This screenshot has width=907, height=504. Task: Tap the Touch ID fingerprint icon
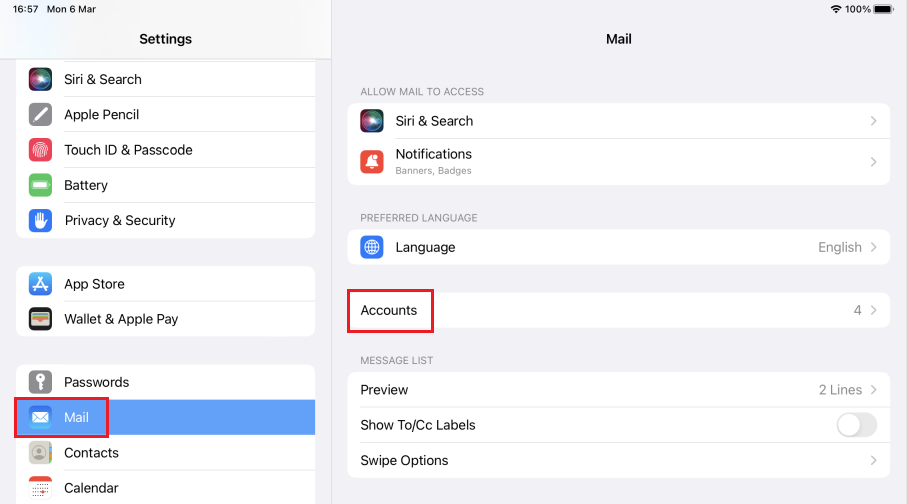point(40,150)
